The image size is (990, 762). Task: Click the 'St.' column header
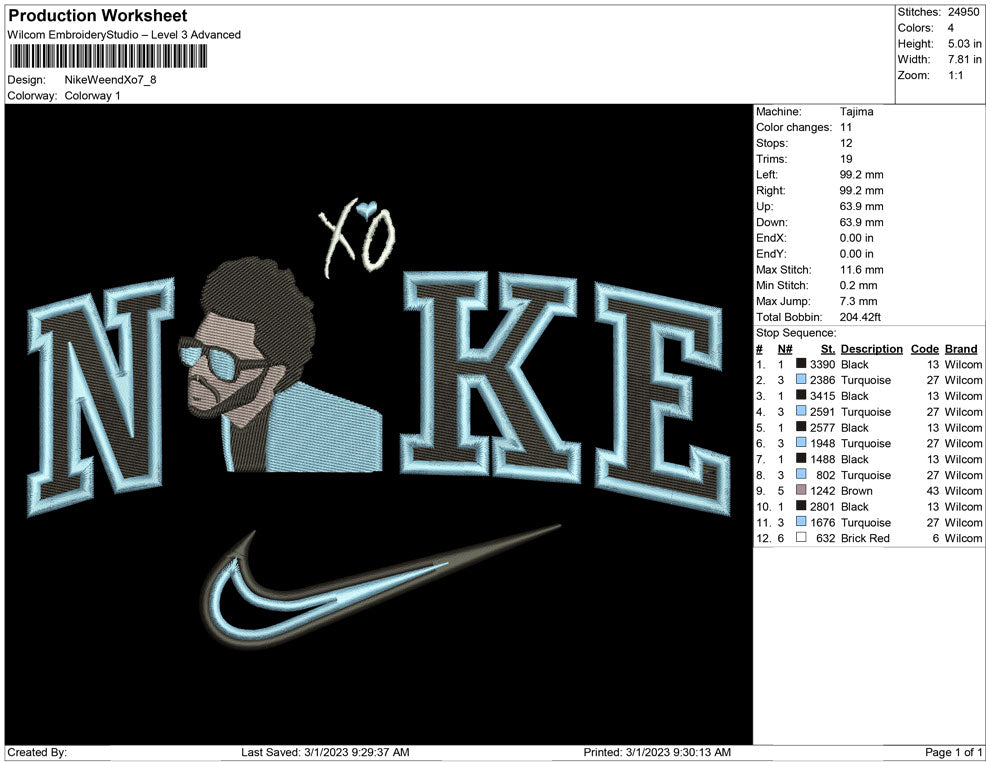(828, 348)
